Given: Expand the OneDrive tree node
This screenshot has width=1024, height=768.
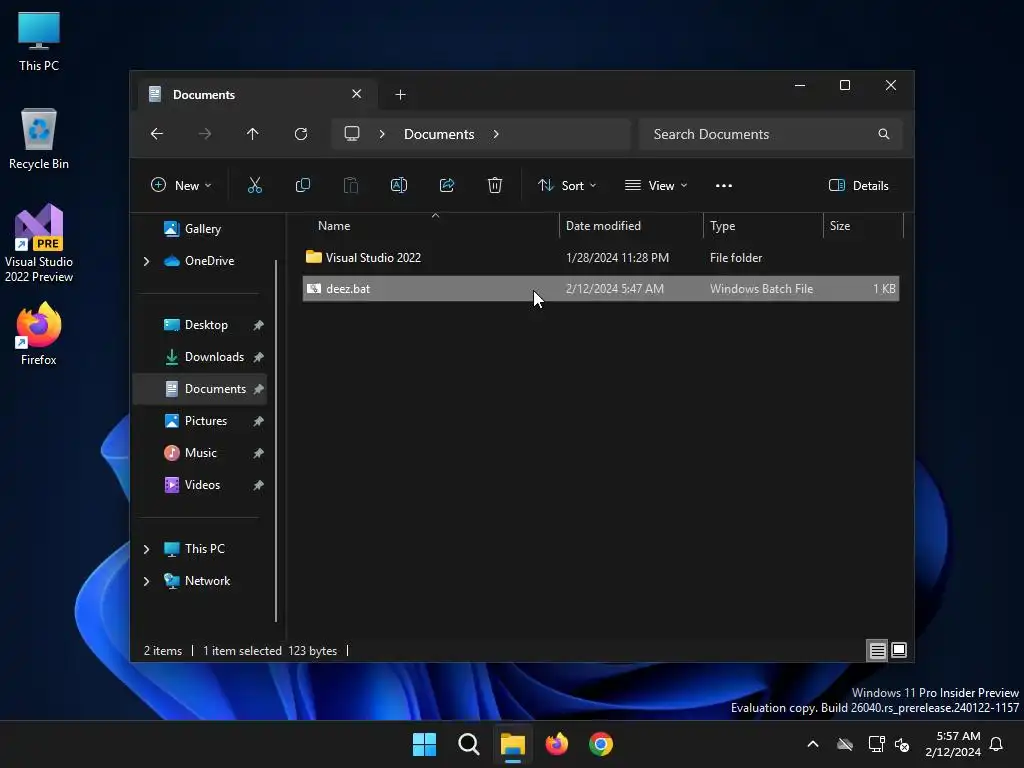Looking at the screenshot, I should (146, 261).
